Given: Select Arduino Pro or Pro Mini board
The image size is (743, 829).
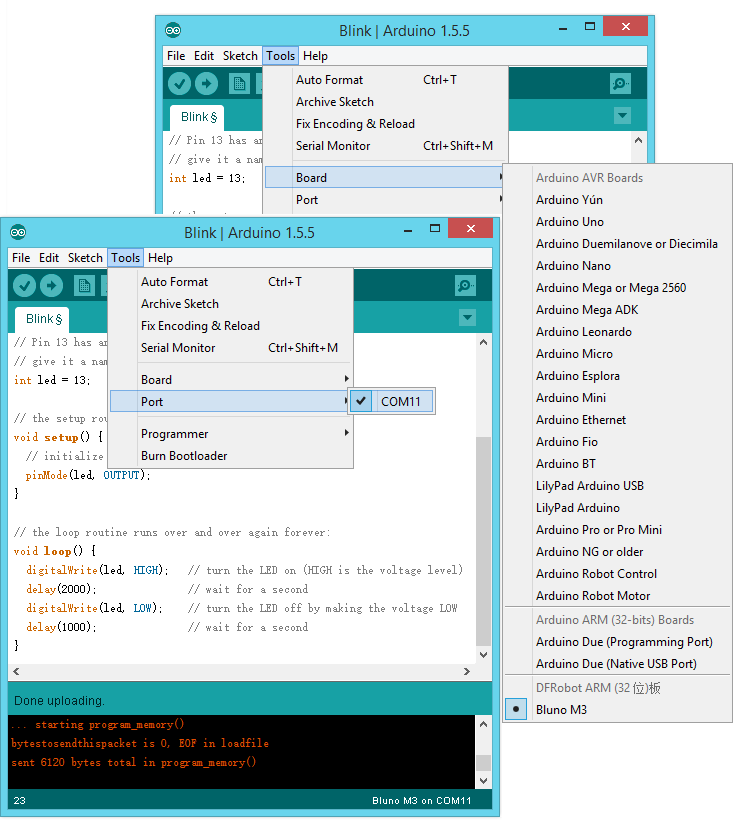Looking at the screenshot, I should click(x=618, y=530).
